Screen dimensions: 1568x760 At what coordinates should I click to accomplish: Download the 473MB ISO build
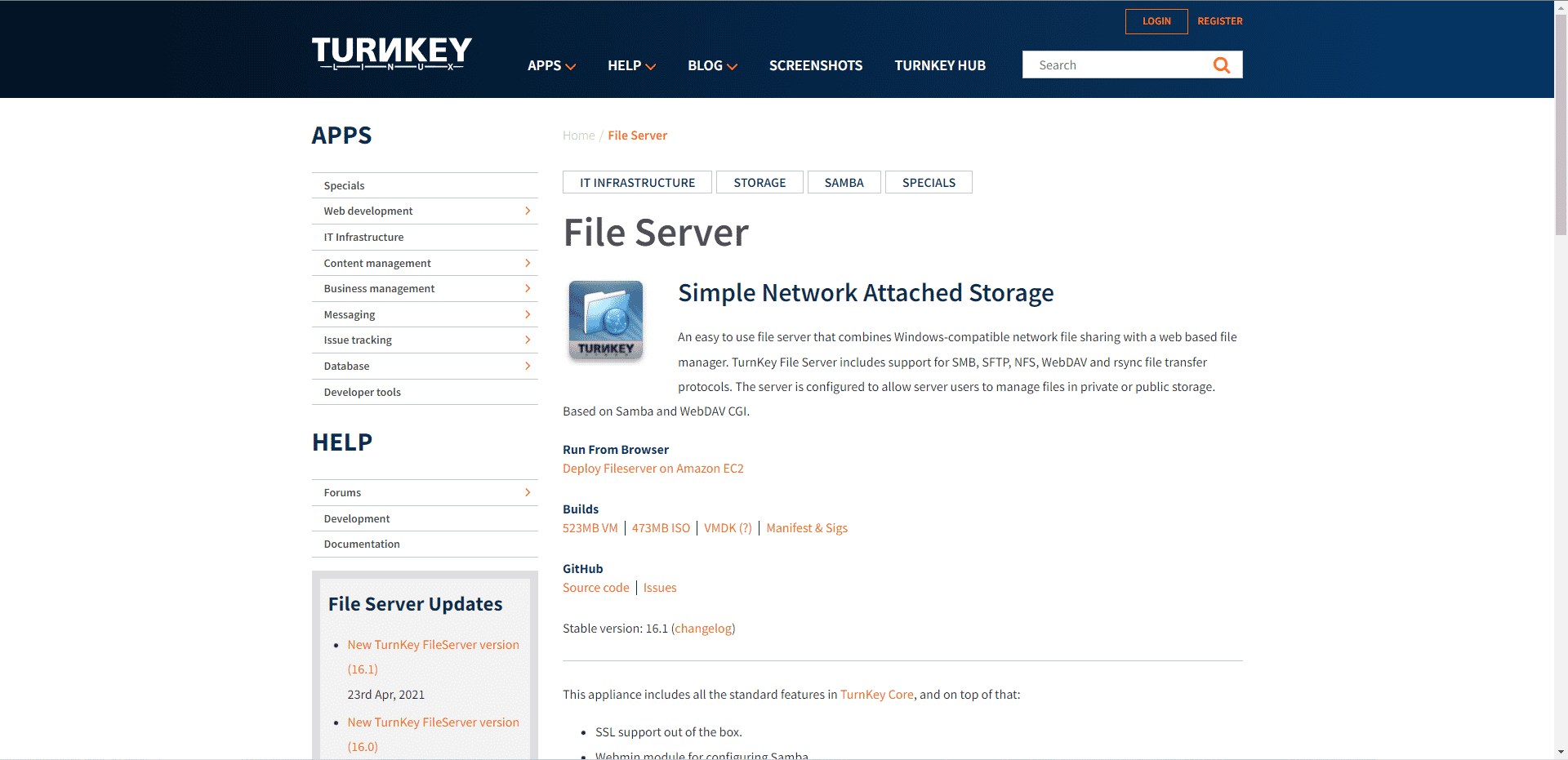click(x=661, y=528)
